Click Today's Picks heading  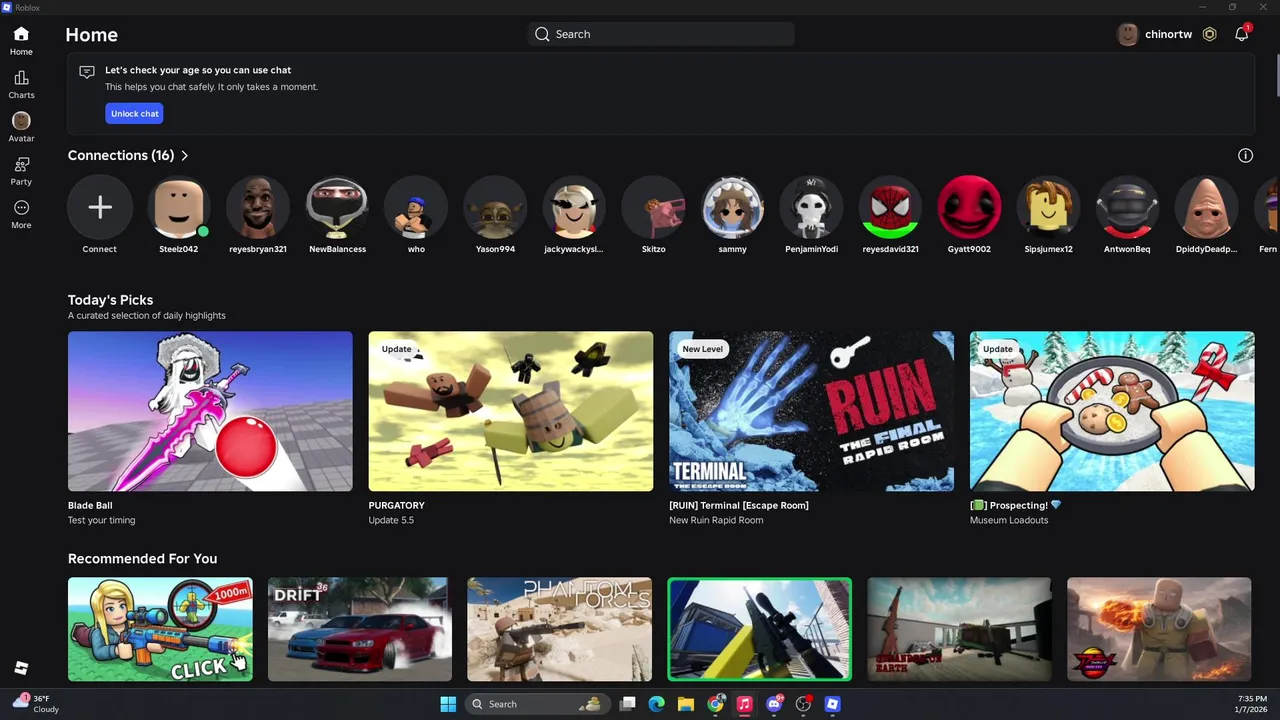(110, 300)
